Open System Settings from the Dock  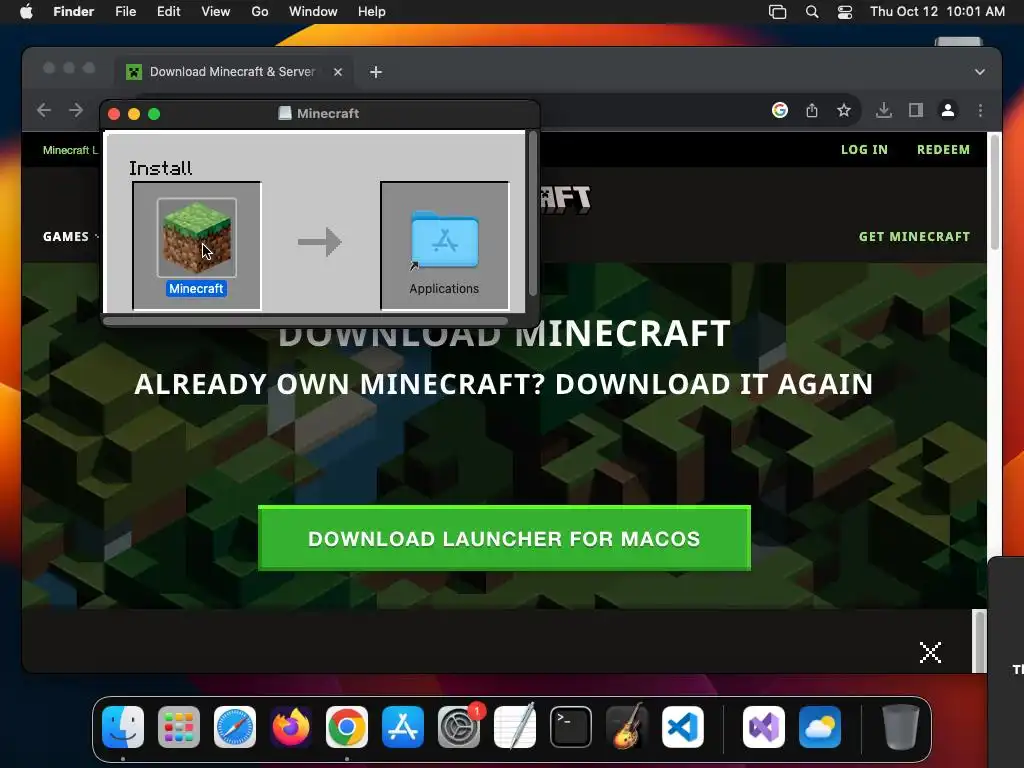click(458, 727)
